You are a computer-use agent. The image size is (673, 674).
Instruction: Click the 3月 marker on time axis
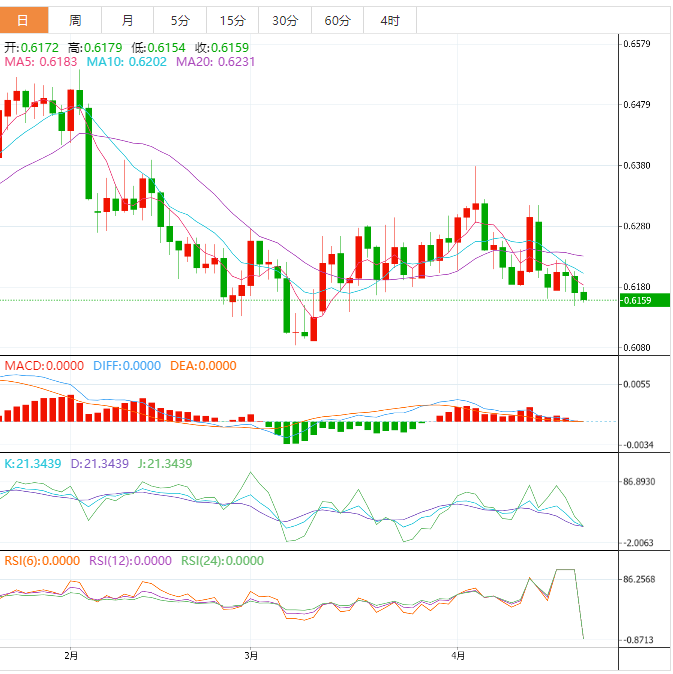pos(252,656)
